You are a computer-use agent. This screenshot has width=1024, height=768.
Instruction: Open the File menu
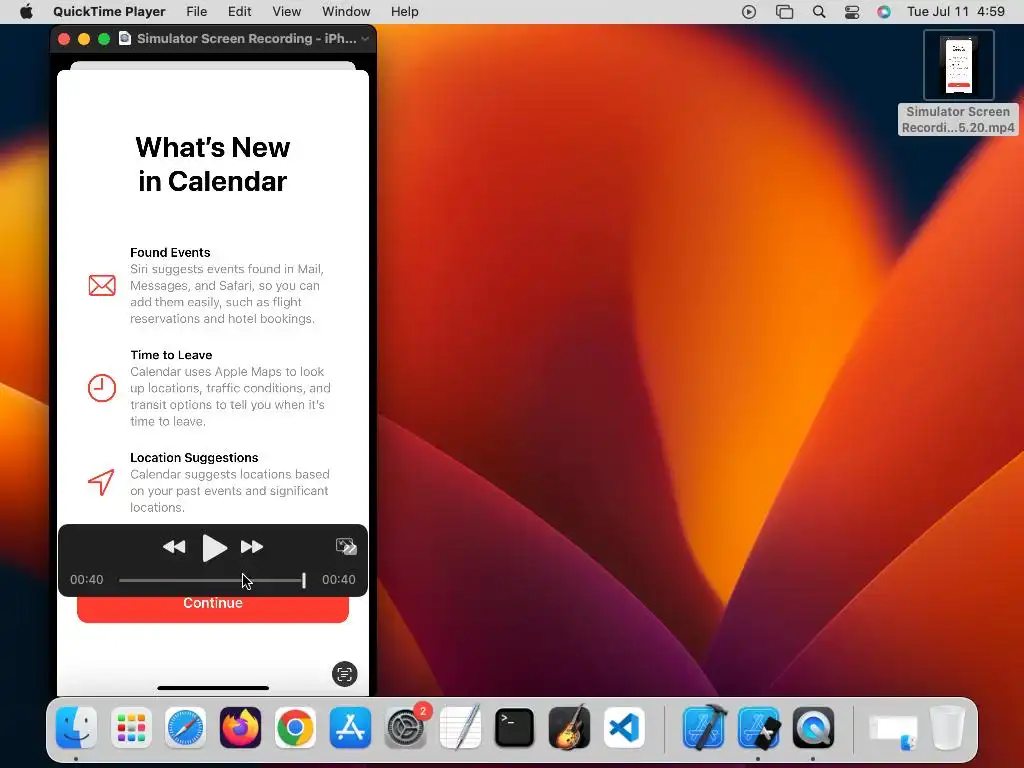coord(197,12)
